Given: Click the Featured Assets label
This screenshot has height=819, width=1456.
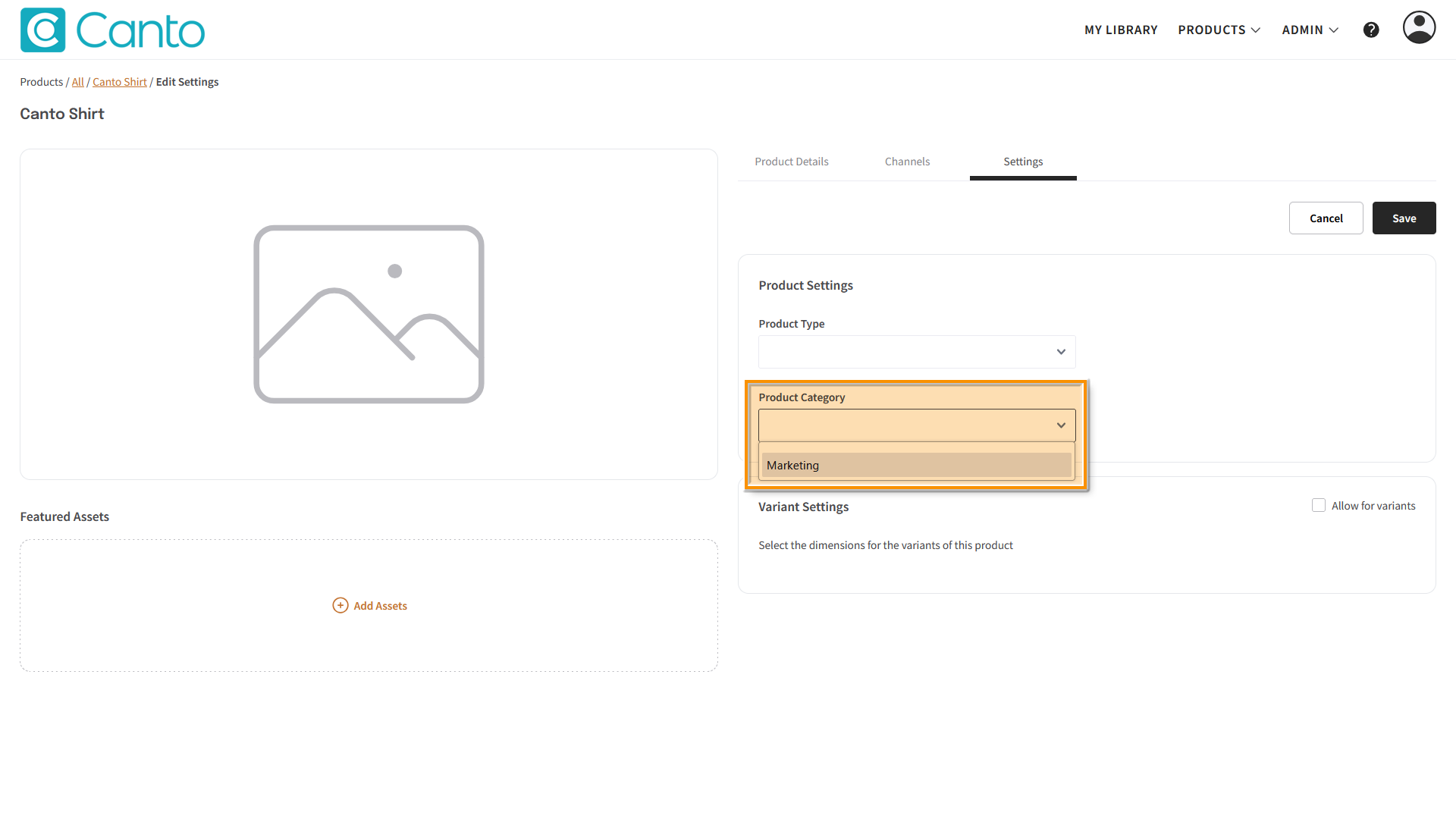Looking at the screenshot, I should click(x=64, y=516).
